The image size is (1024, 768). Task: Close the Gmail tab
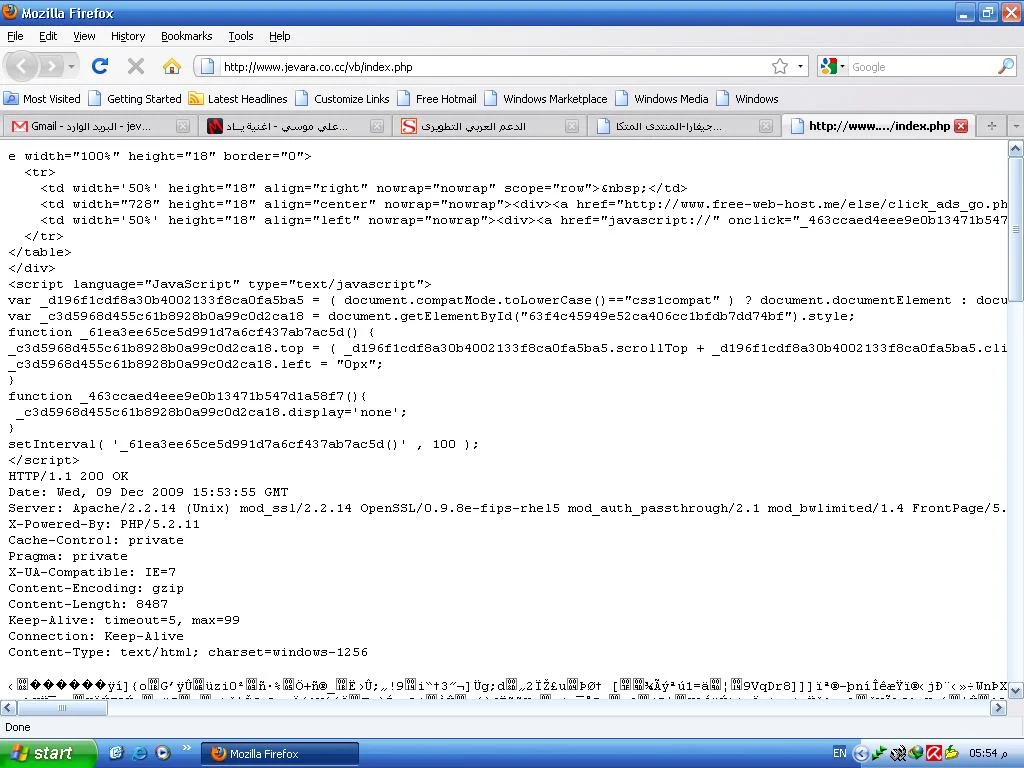(x=183, y=126)
